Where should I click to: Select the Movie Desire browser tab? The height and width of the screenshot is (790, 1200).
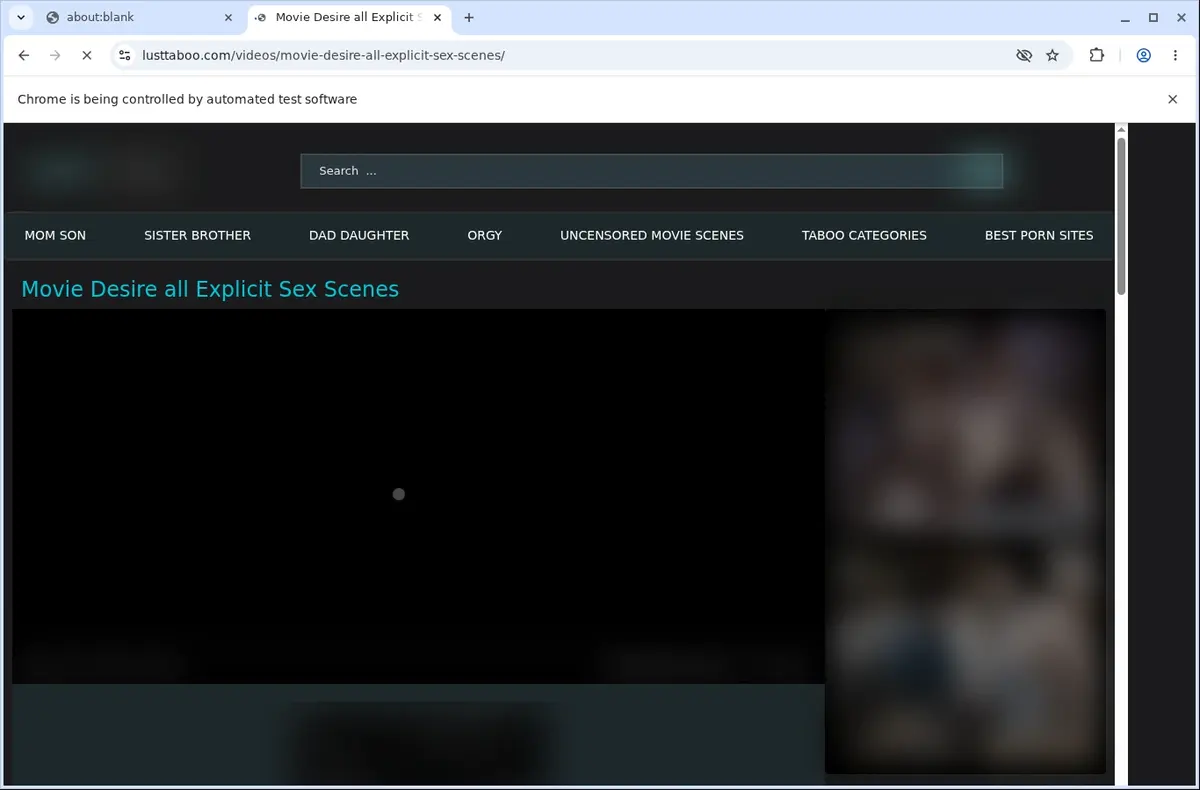347,17
